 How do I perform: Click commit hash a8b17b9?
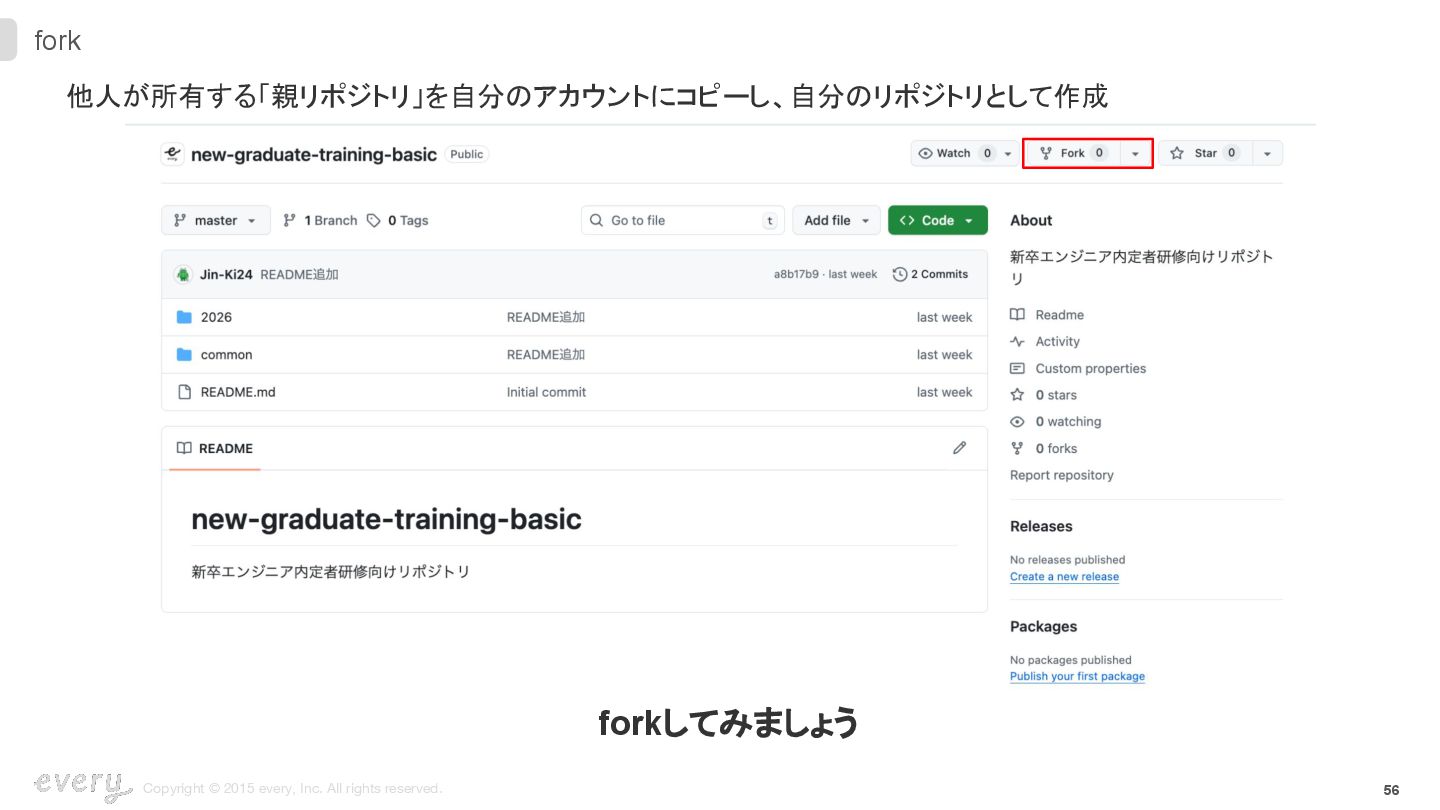pyautogui.click(x=796, y=274)
